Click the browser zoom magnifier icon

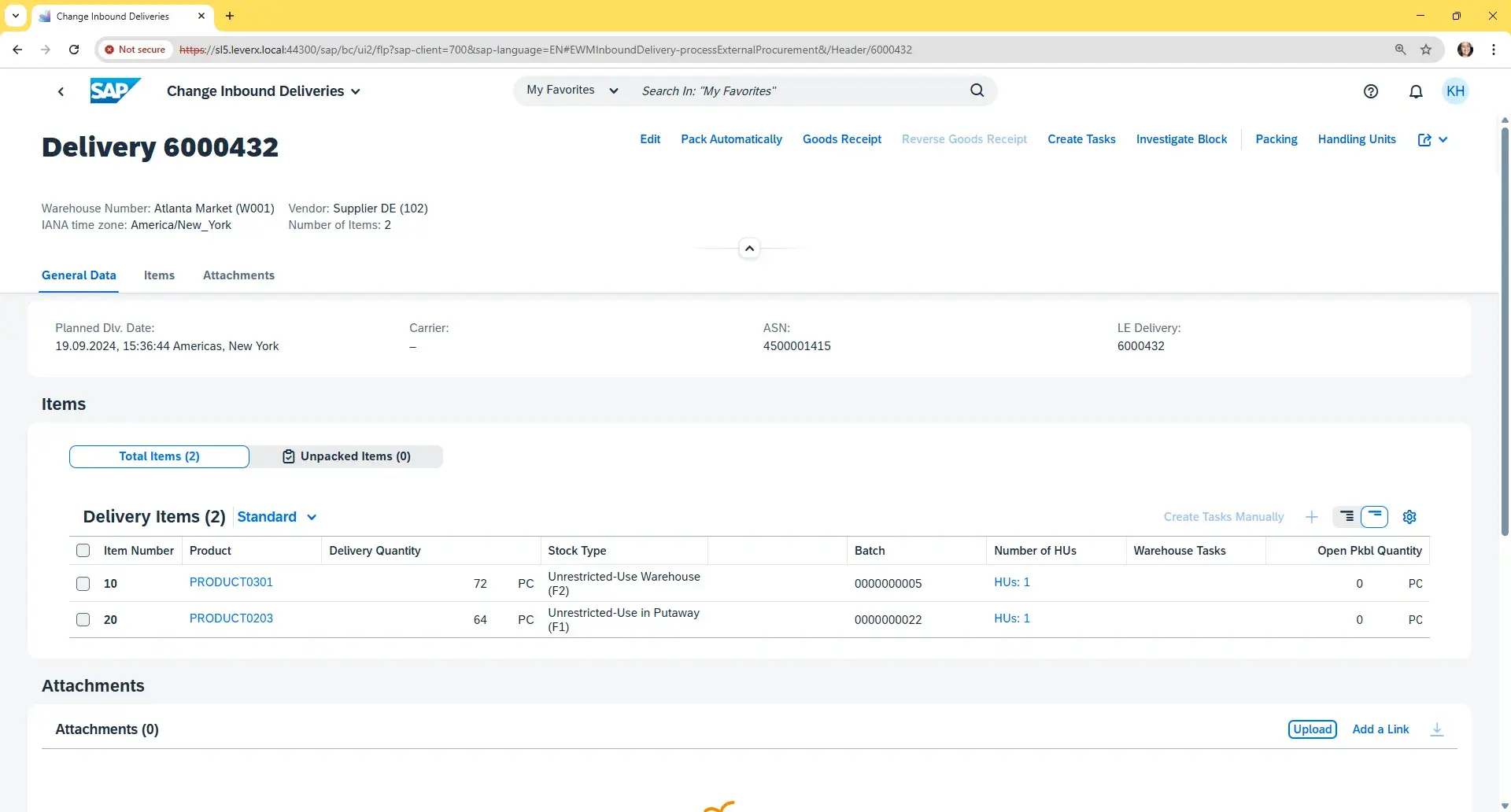click(1400, 50)
